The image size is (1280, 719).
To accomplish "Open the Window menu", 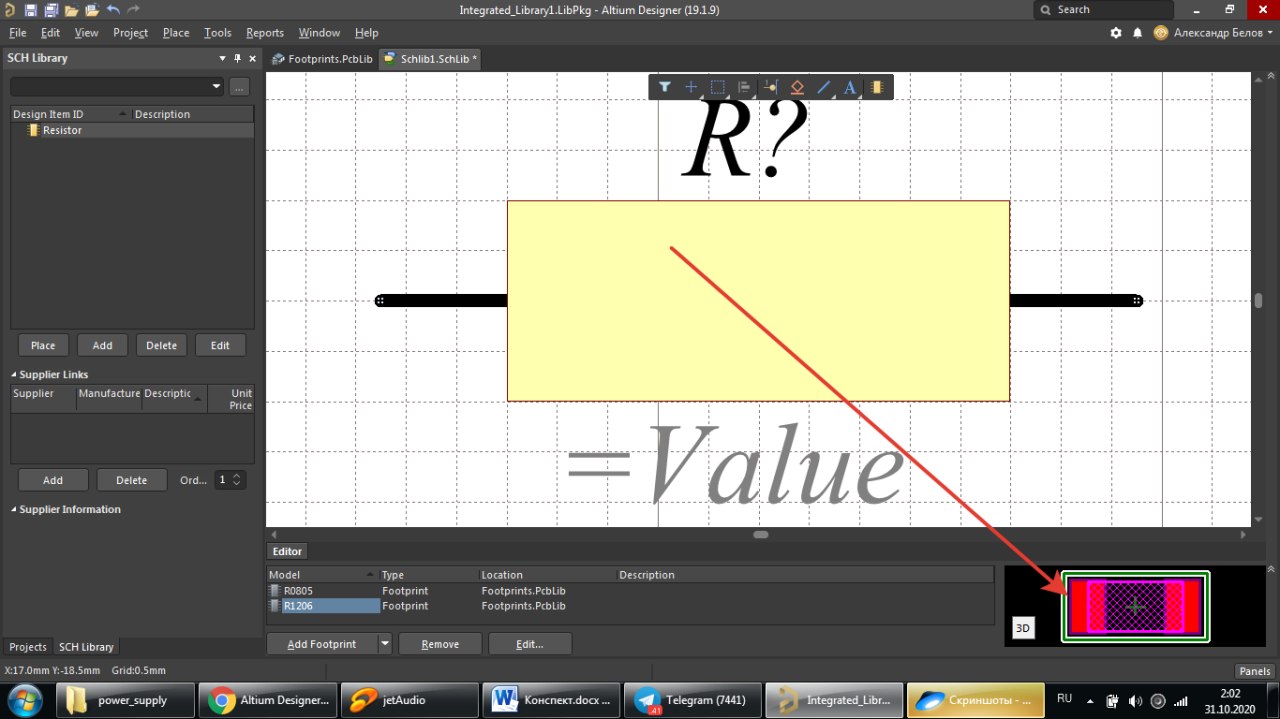I will tap(319, 32).
